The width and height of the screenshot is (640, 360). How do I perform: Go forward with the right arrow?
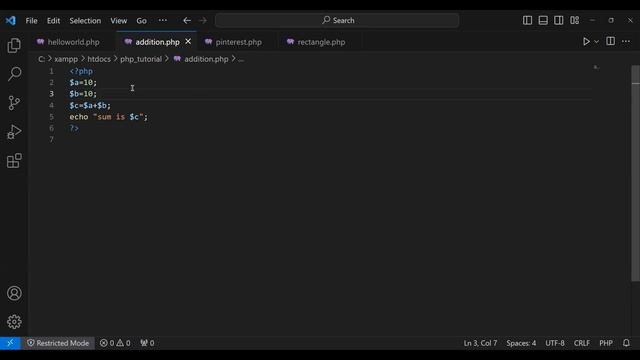(203, 20)
